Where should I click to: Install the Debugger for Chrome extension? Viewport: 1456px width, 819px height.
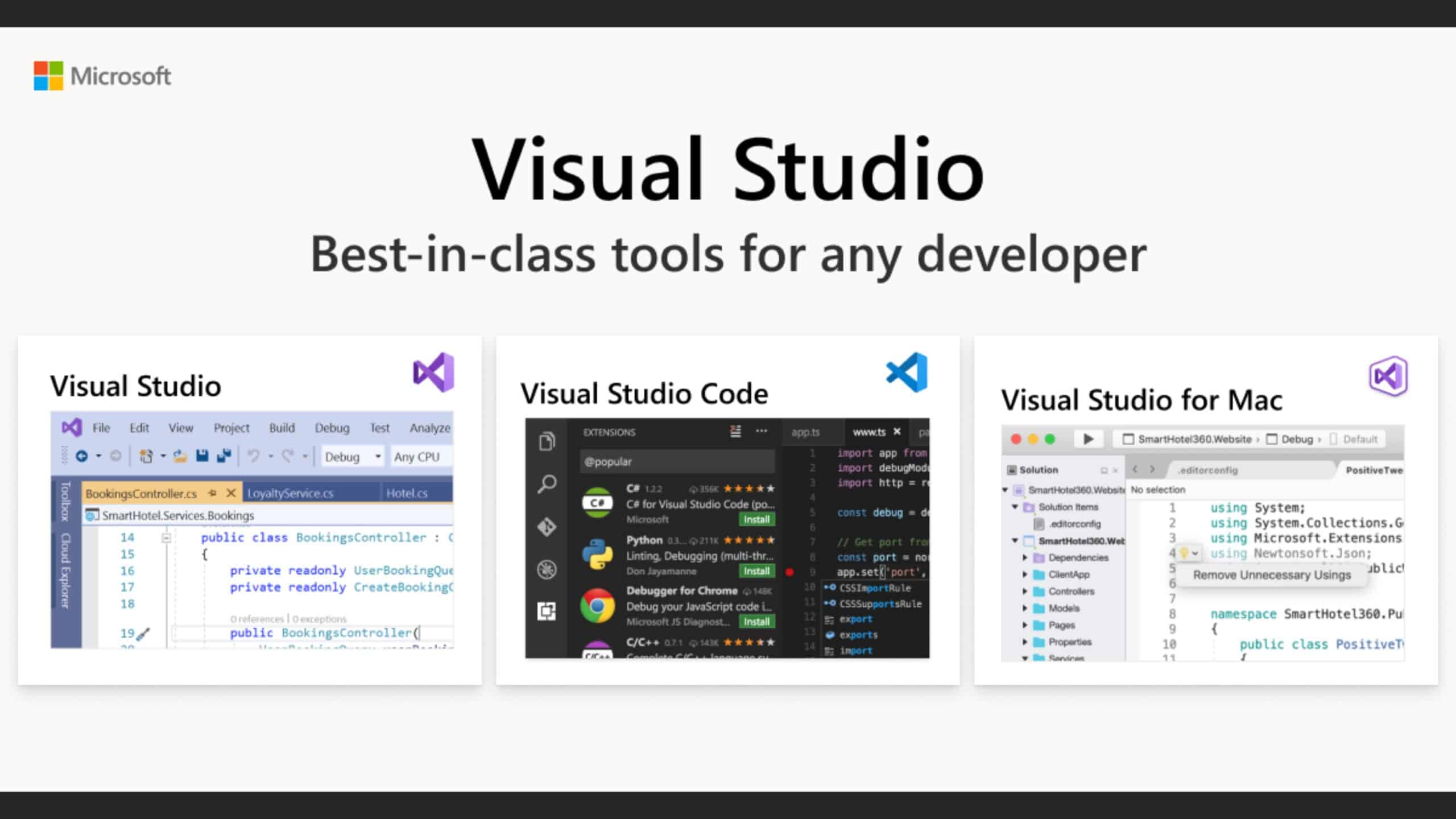click(756, 622)
